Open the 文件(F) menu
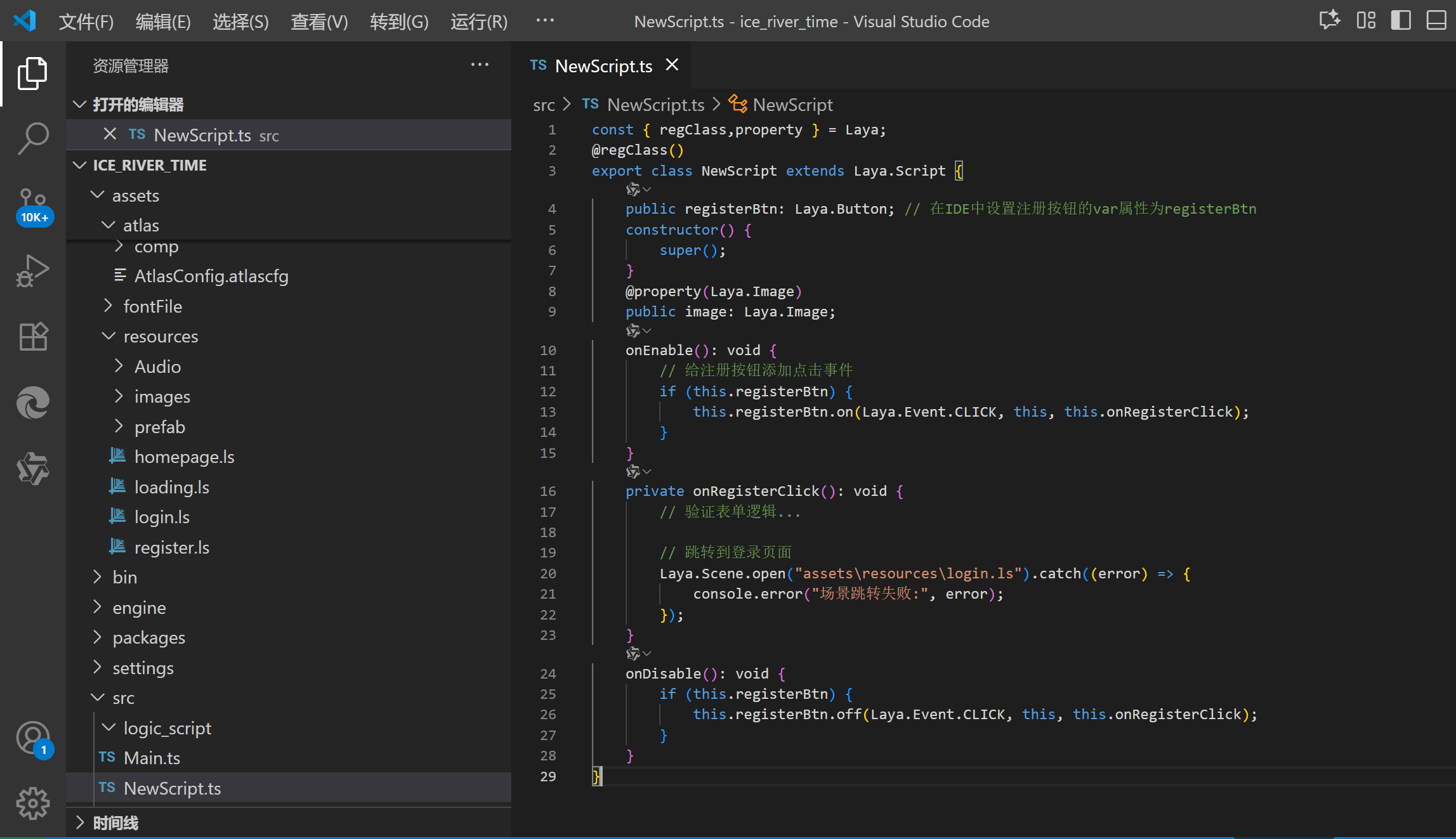The image size is (1456, 839). (86, 22)
